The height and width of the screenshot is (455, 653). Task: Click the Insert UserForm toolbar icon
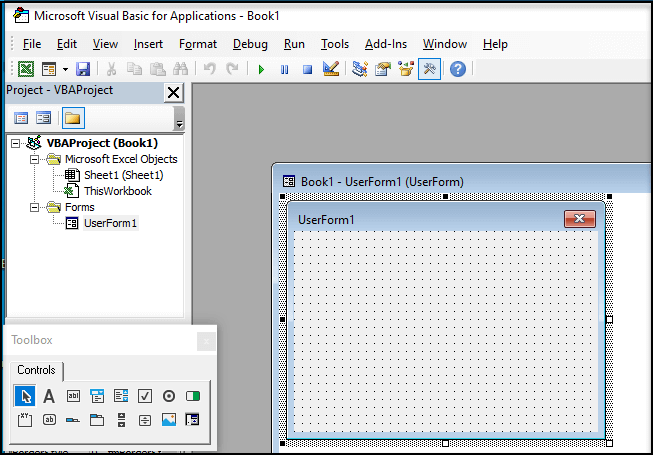coord(49,69)
